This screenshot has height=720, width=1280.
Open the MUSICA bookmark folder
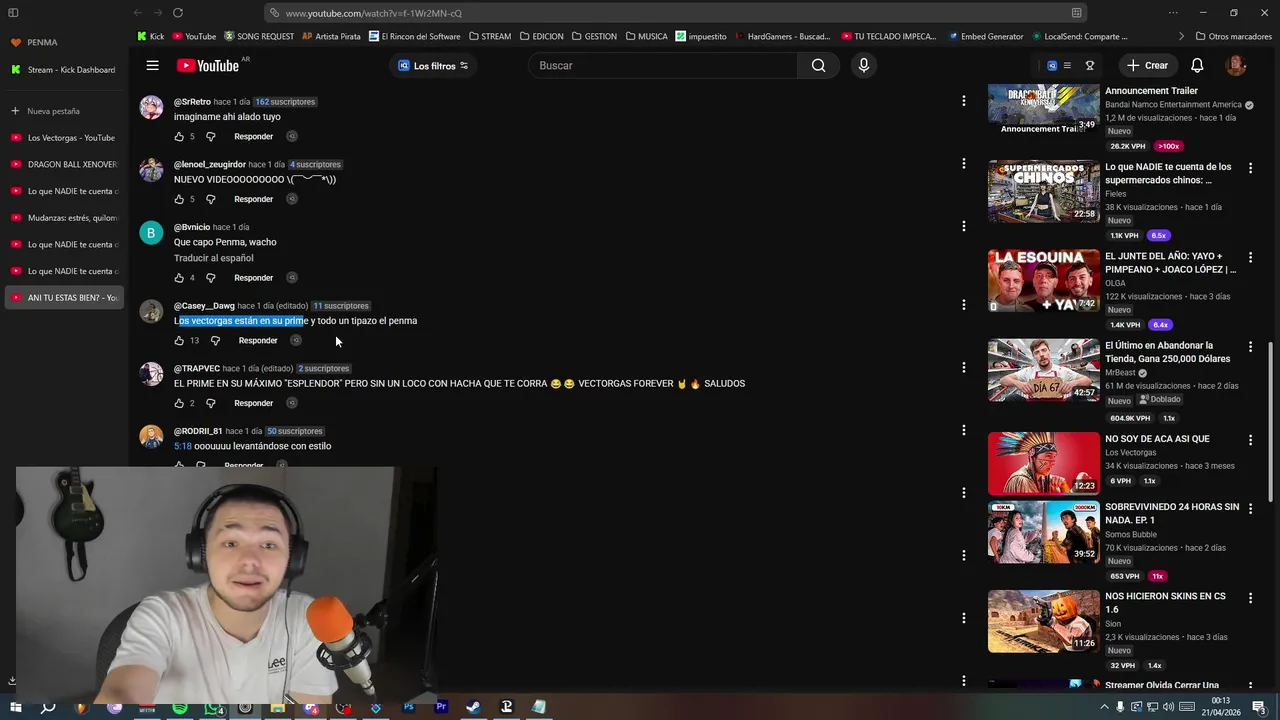[x=646, y=36]
